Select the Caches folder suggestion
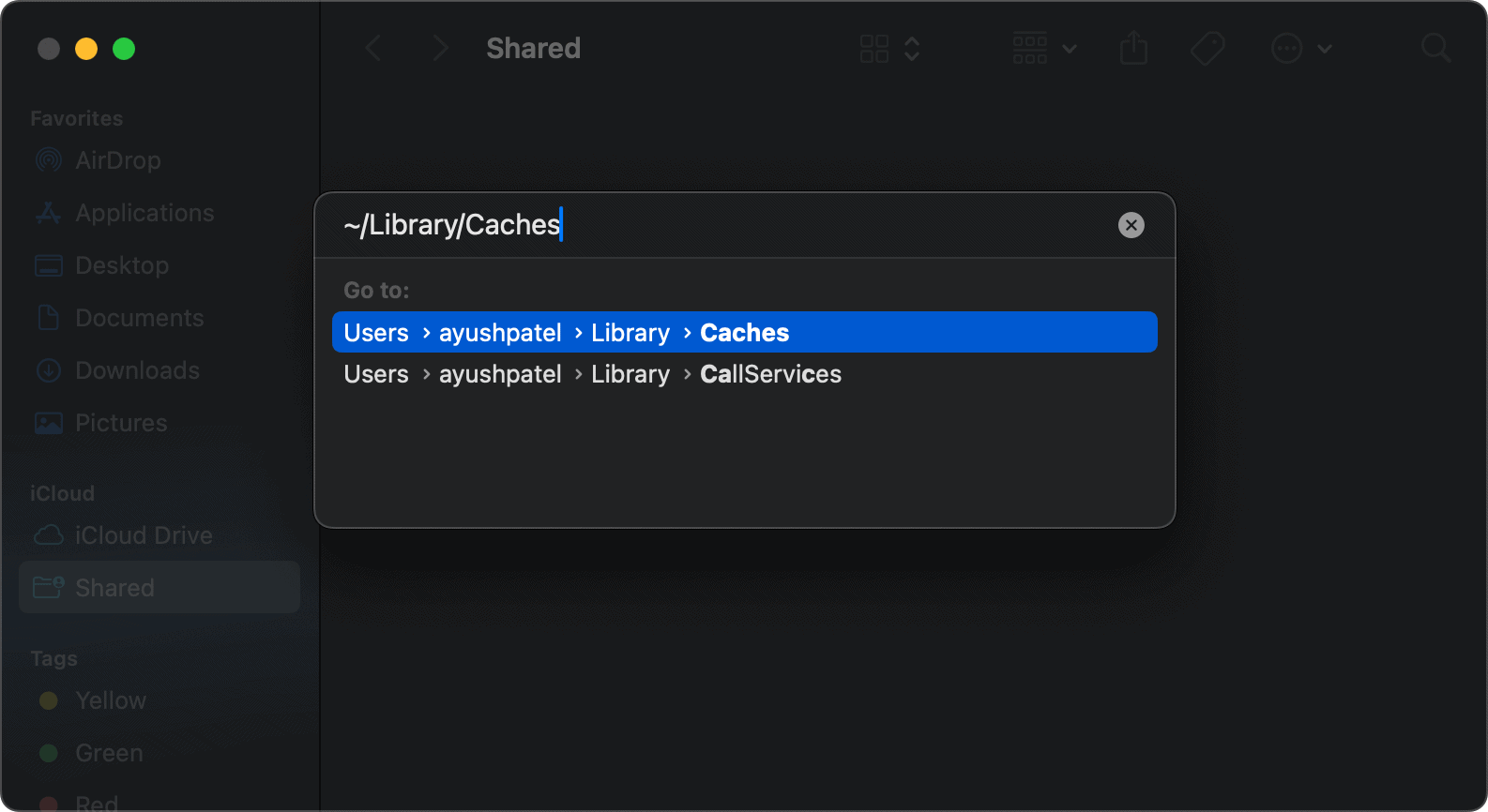 [x=743, y=333]
